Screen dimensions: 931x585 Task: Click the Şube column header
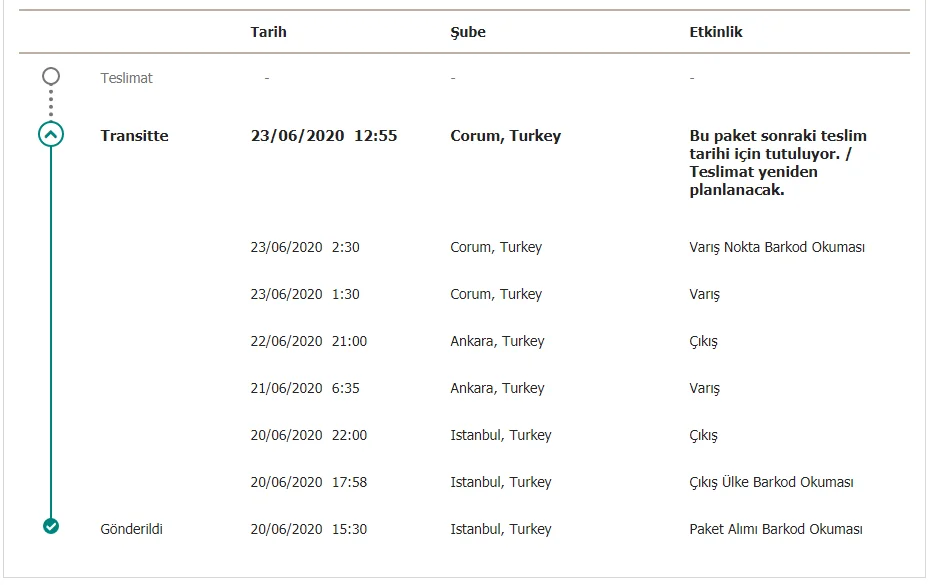click(x=468, y=32)
